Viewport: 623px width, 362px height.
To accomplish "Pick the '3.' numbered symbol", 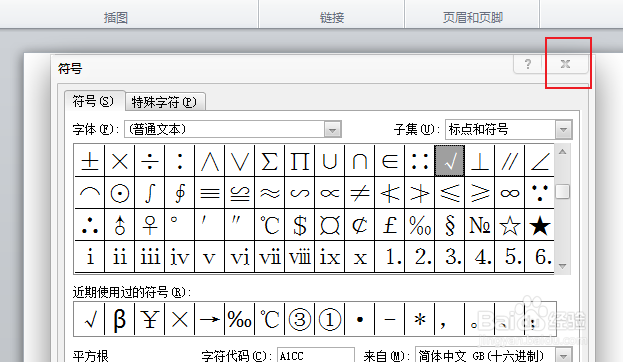I will pos(450,257).
